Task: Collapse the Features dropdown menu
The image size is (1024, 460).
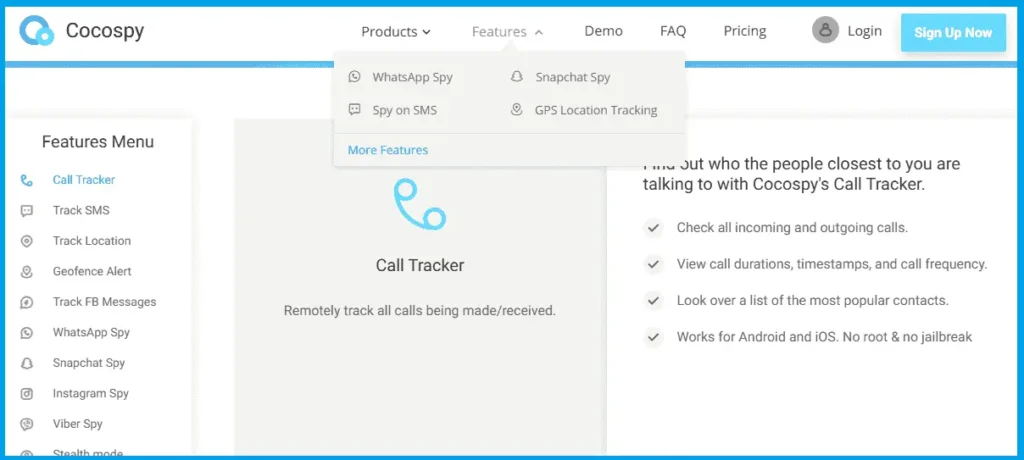Action: coord(507,32)
